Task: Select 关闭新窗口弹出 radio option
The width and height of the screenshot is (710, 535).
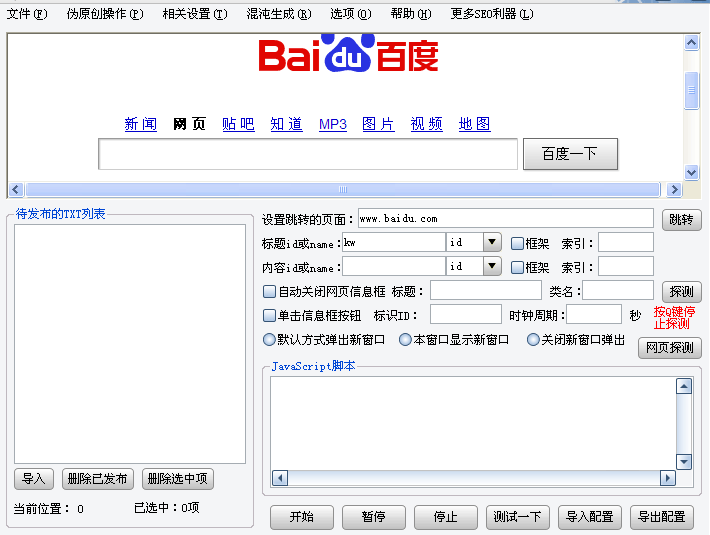Action: click(x=533, y=339)
